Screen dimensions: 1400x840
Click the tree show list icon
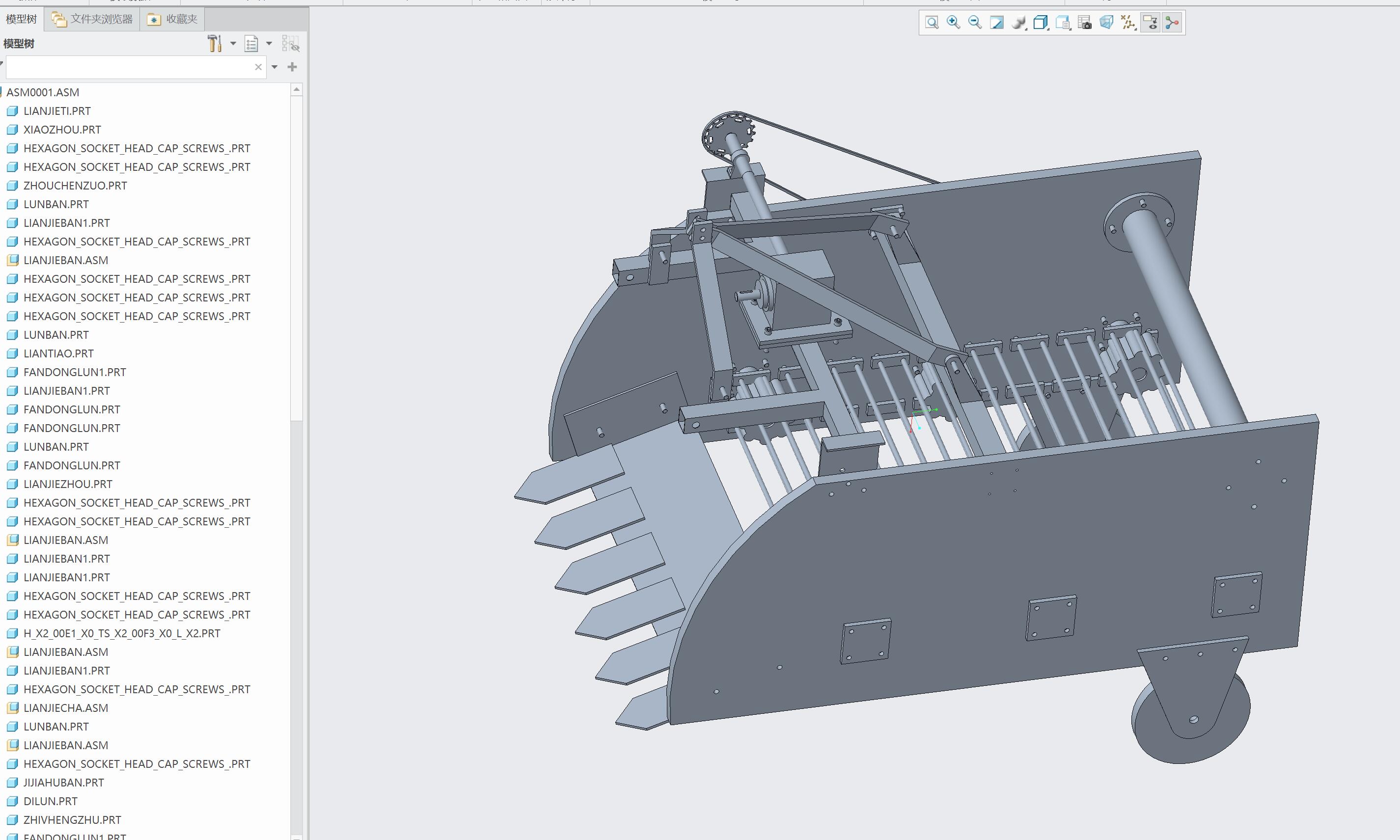[251, 44]
